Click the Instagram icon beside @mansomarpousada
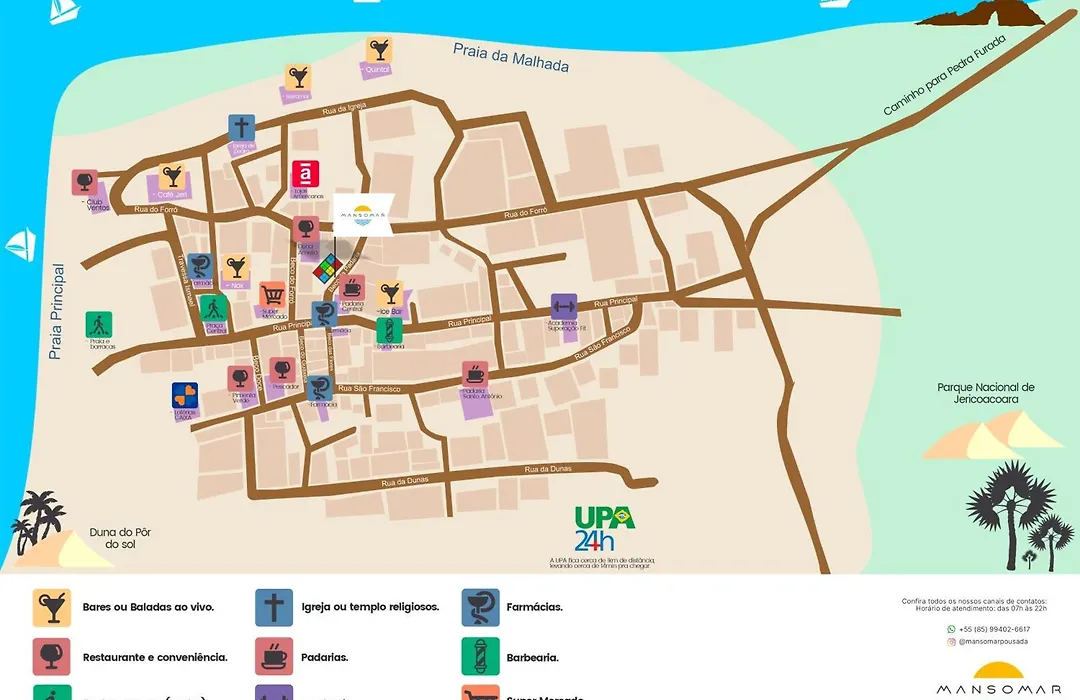The height and width of the screenshot is (700, 1080). click(951, 641)
